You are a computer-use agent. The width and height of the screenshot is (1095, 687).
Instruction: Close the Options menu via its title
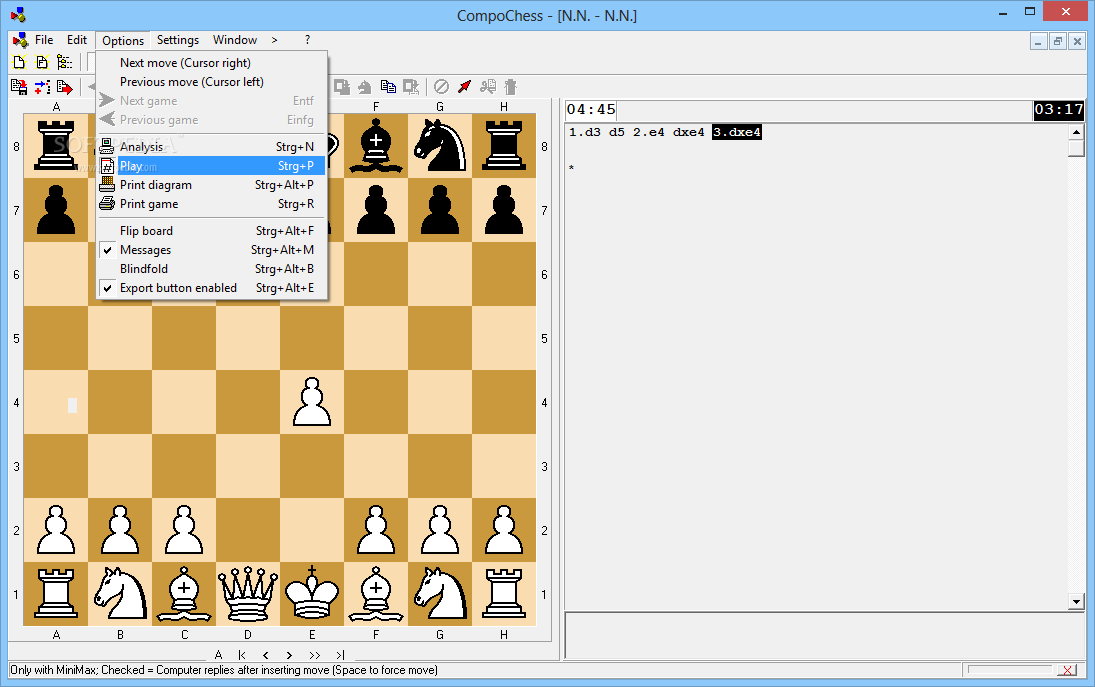coord(123,40)
